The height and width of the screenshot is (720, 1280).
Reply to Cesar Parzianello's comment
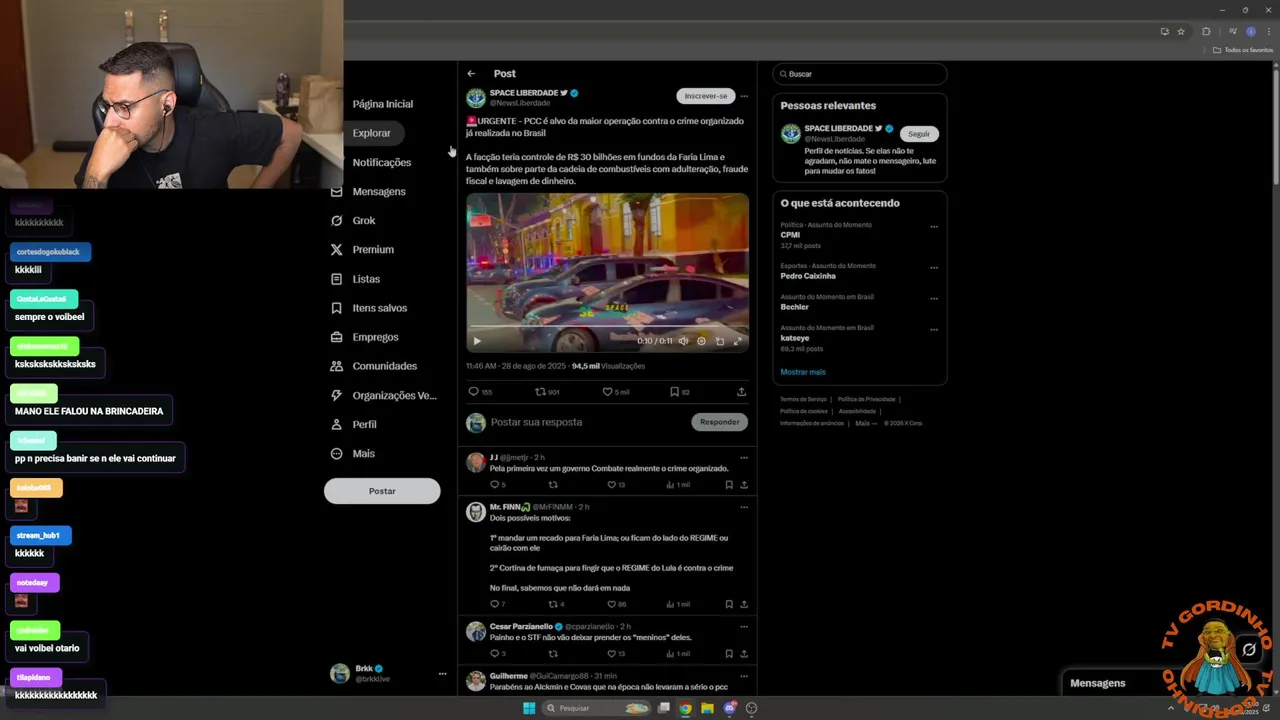click(x=494, y=654)
